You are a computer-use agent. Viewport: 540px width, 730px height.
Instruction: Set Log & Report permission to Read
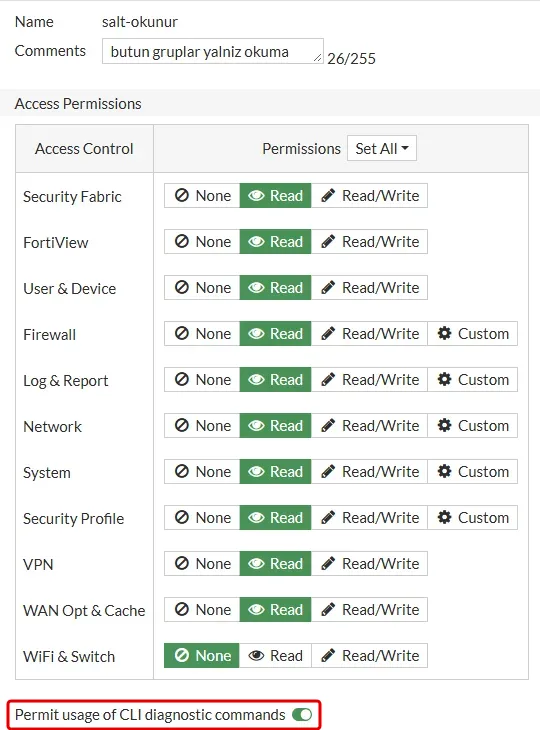tap(276, 379)
